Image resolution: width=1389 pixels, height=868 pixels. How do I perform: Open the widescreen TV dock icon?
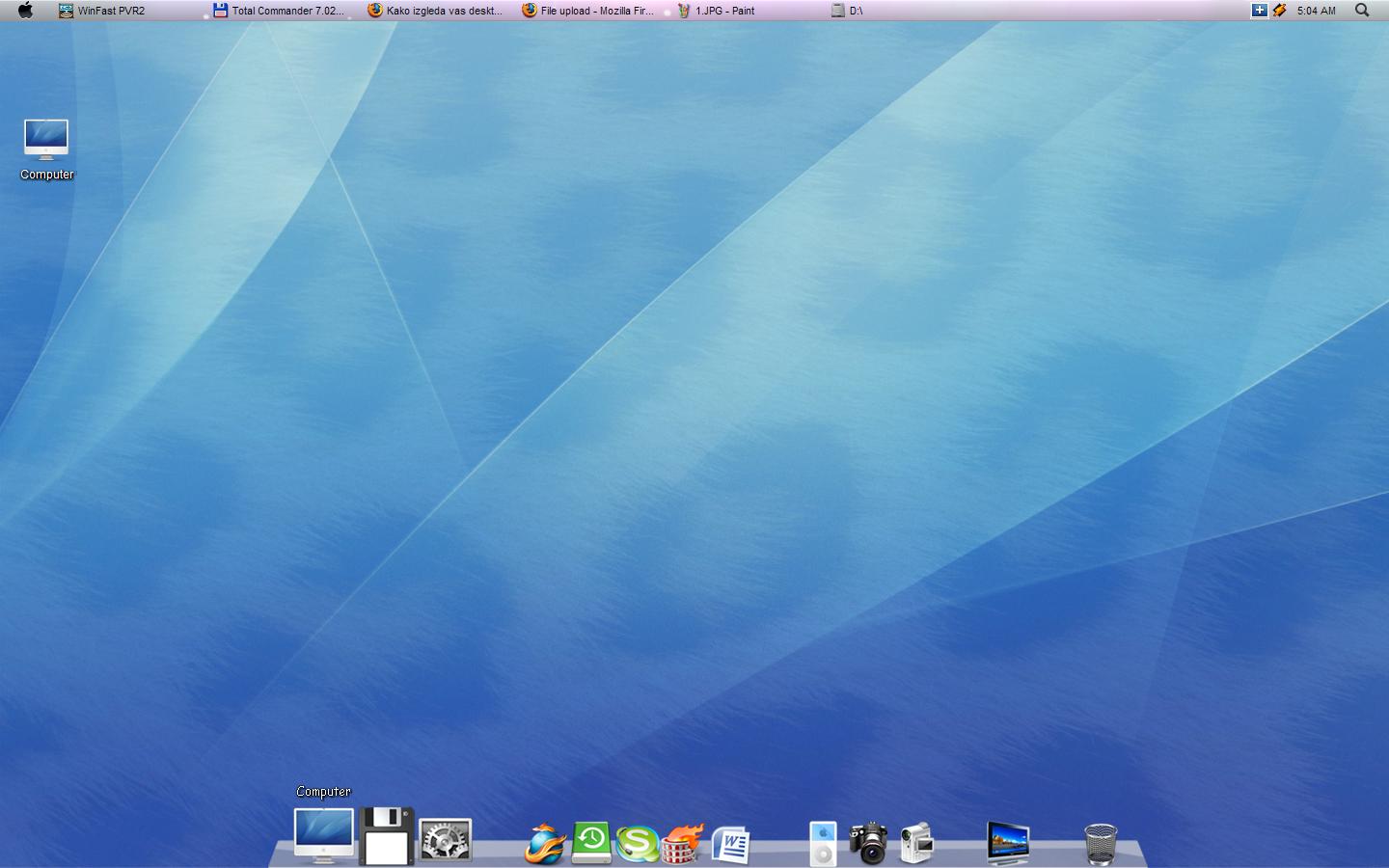(1008, 843)
